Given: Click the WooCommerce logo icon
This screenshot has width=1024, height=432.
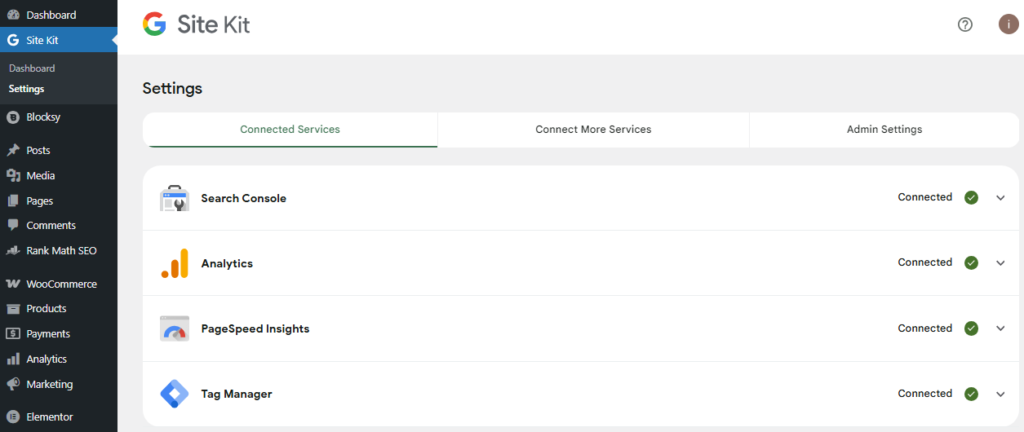Looking at the screenshot, I should [x=12, y=284].
